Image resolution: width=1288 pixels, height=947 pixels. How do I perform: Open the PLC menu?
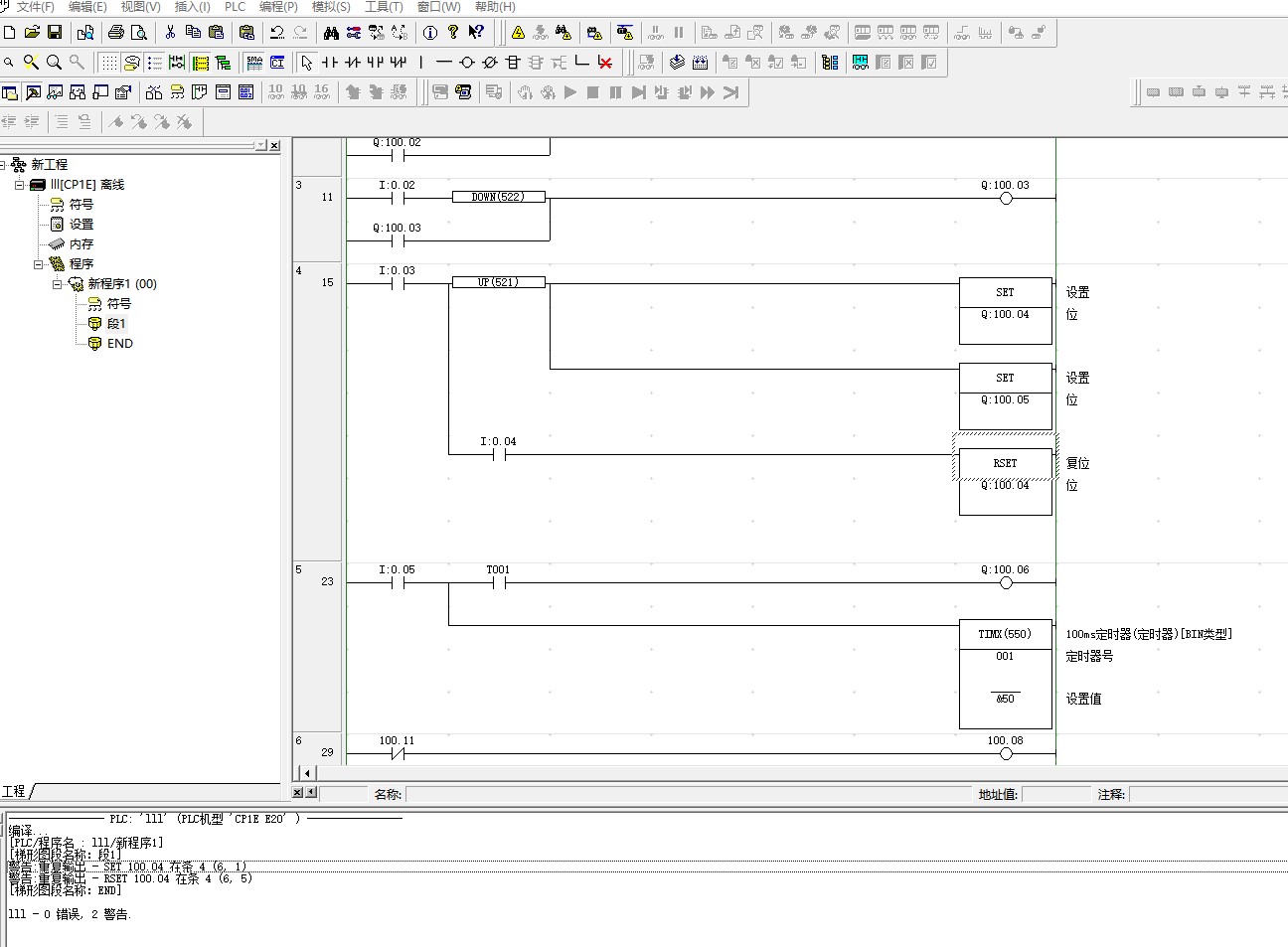click(235, 7)
